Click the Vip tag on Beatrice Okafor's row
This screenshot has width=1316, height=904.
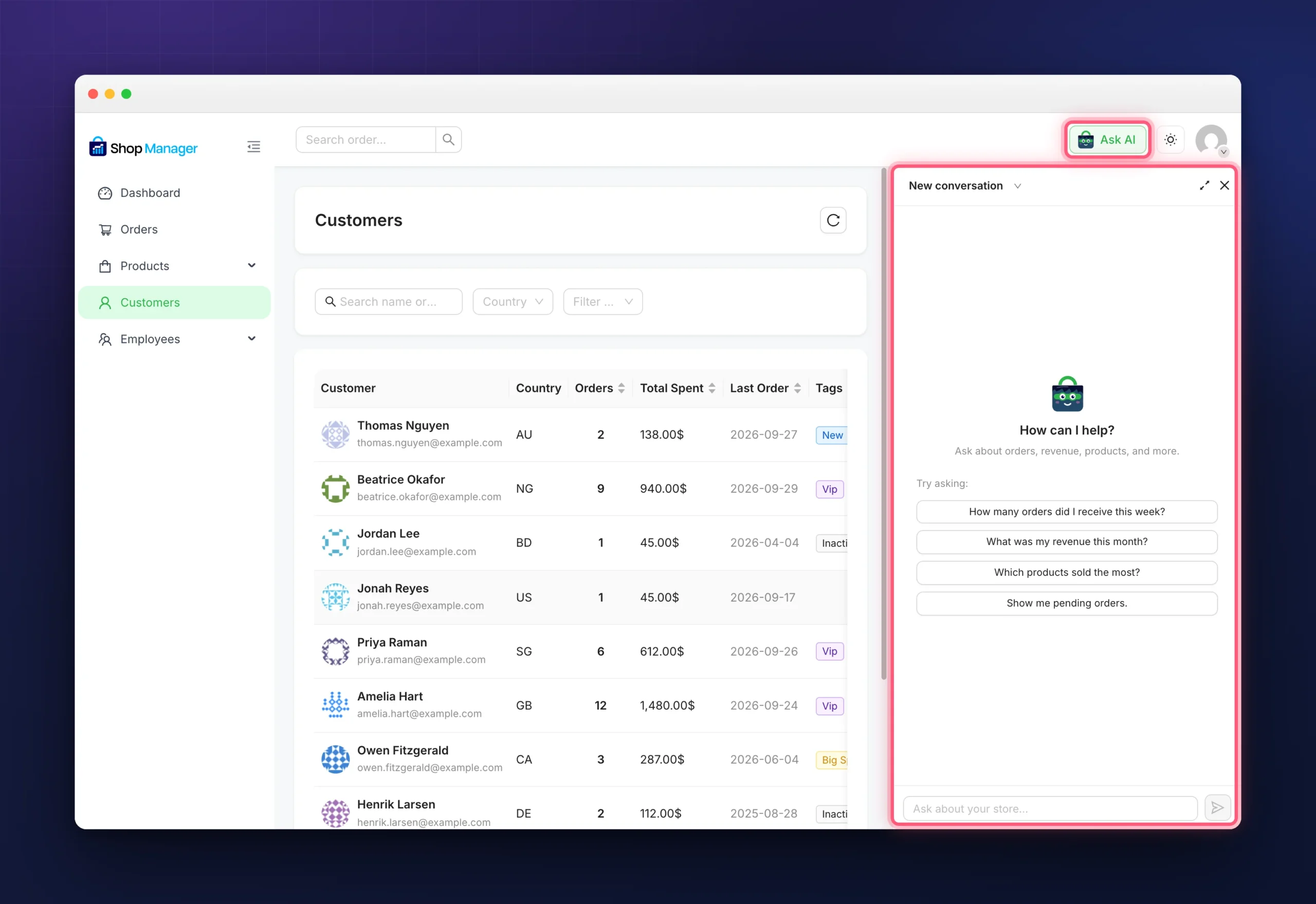click(x=830, y=490)
